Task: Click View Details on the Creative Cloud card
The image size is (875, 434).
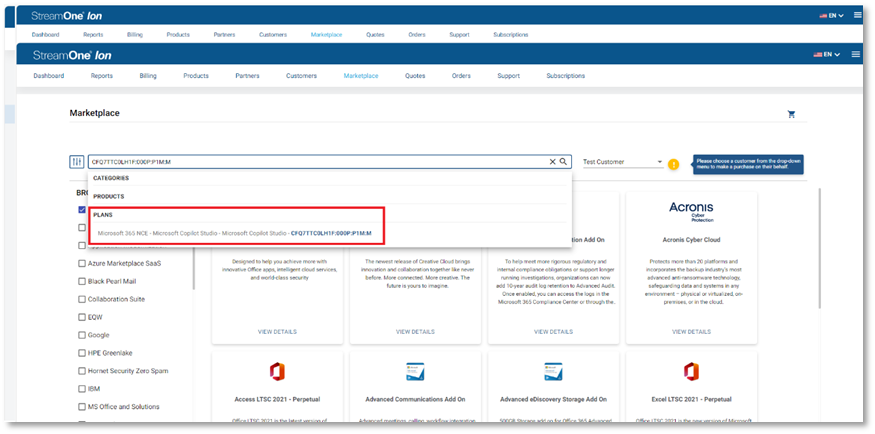Action: point(415,332)
